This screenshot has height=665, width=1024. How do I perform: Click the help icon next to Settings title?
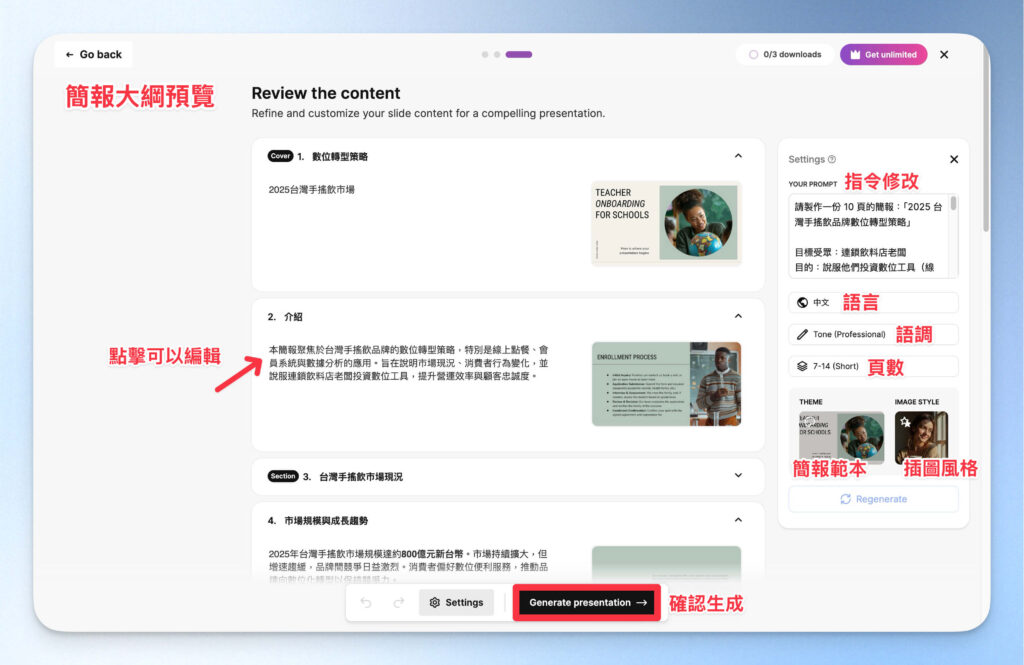[x=831, y=159]
